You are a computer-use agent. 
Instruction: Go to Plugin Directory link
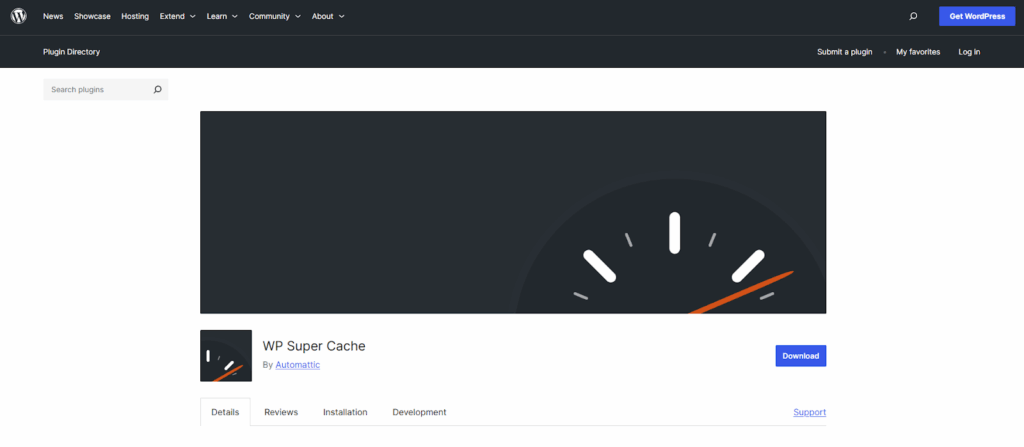pyautogui.click(x=71, y=52)
